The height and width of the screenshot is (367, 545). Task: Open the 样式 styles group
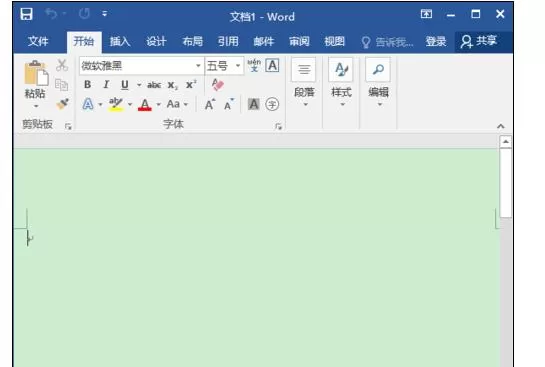point(341,83)
